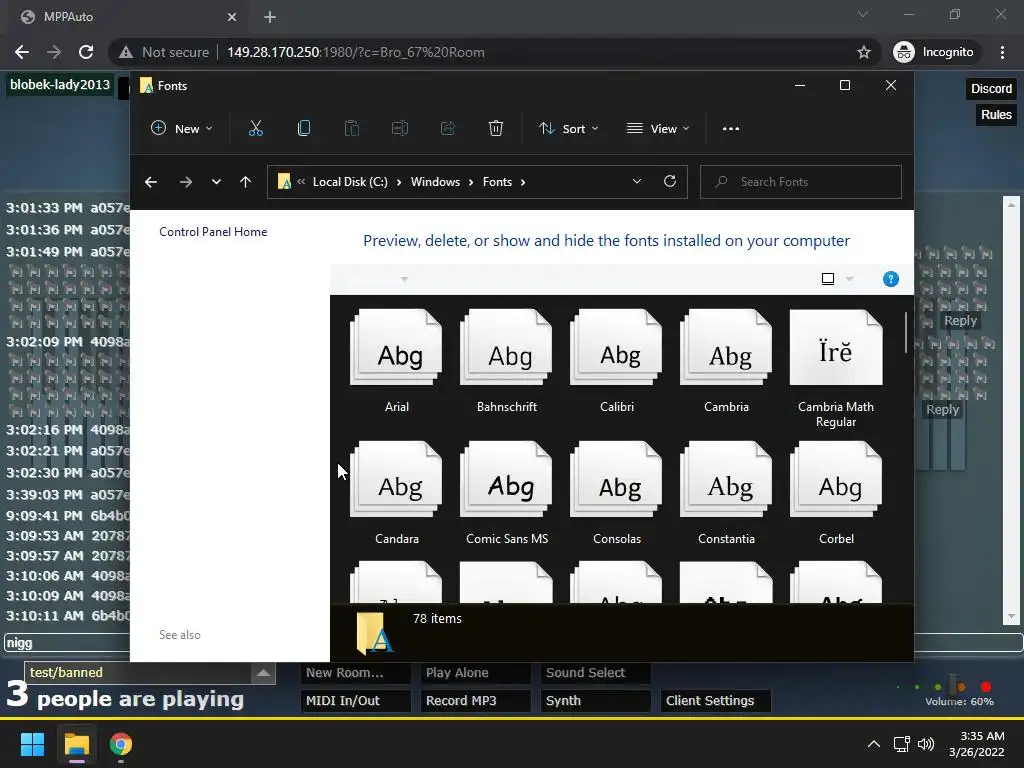Click the network tray icon
The image size is (1024, 768).
coord(902,744)
